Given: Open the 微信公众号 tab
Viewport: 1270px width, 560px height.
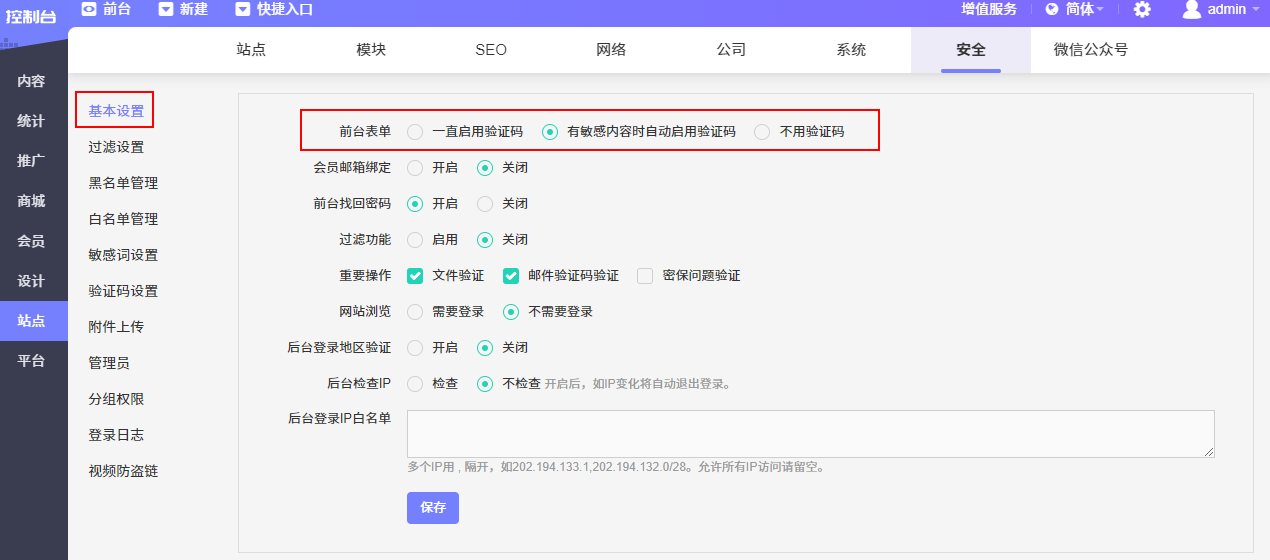Looking at the screenshot, I should 1090,50.
